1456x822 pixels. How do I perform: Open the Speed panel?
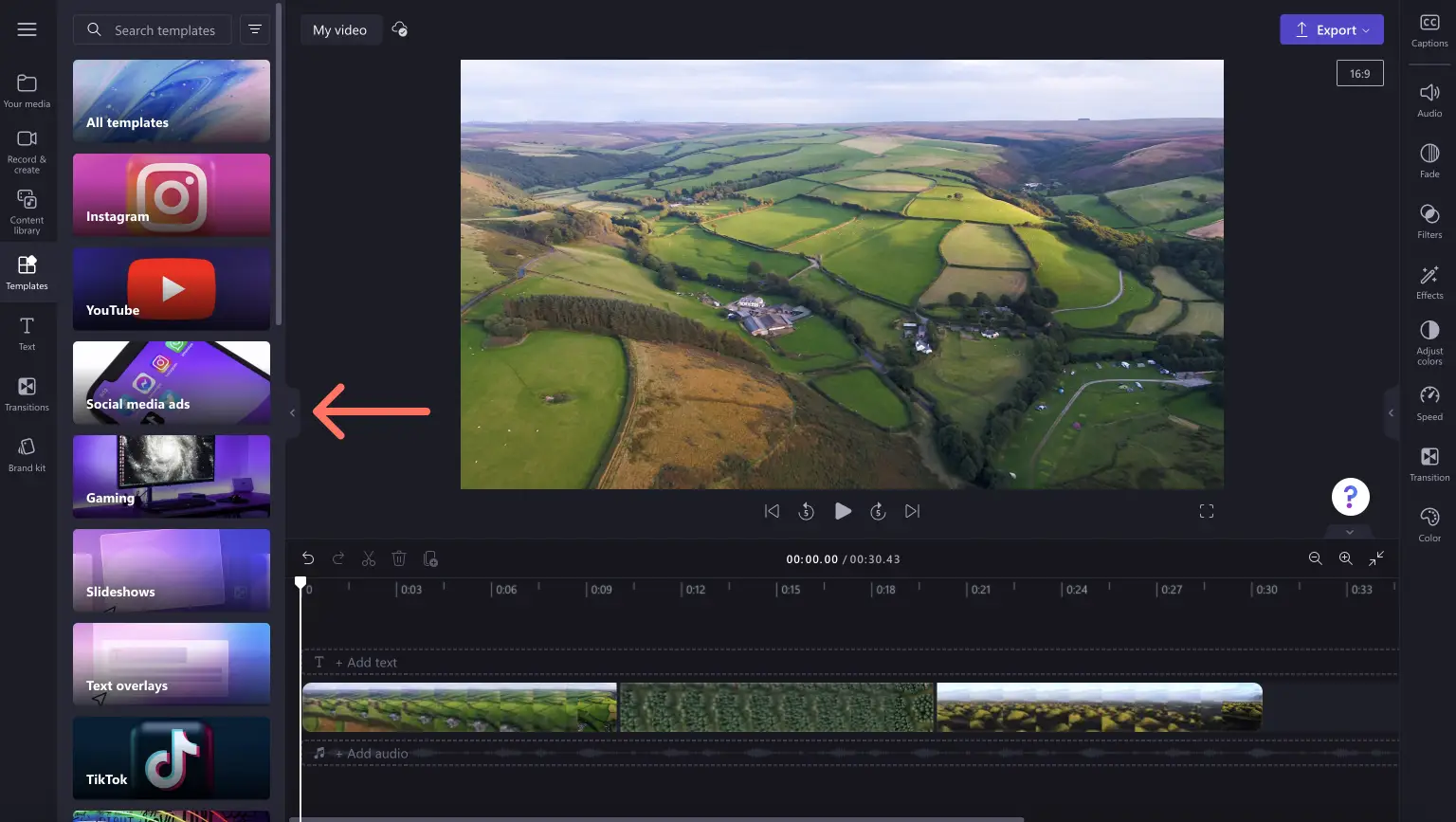1429,403
